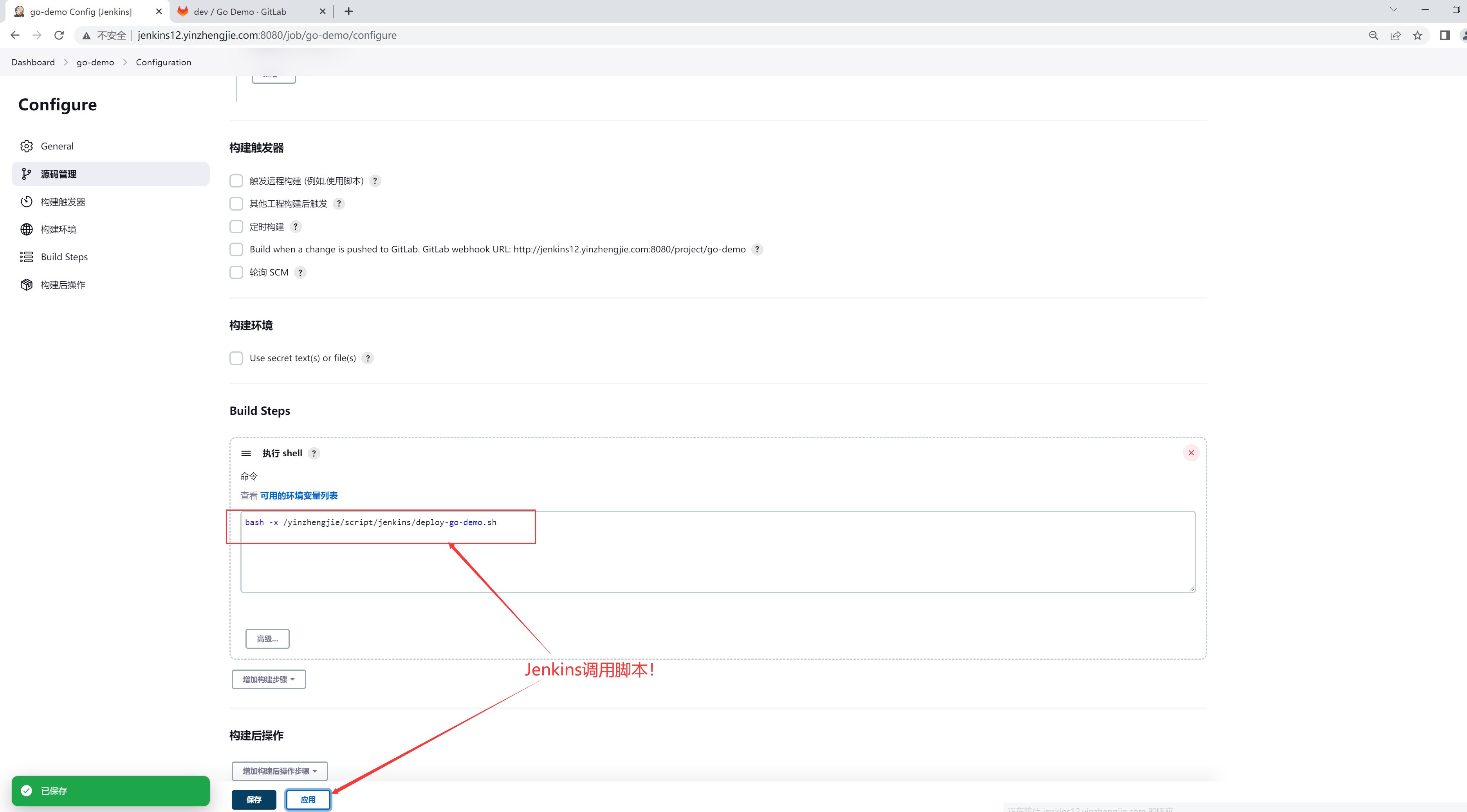1467x812 pixels.
Task: Enable Build when a change is pushed to GitLab
Action: (236, 249)
